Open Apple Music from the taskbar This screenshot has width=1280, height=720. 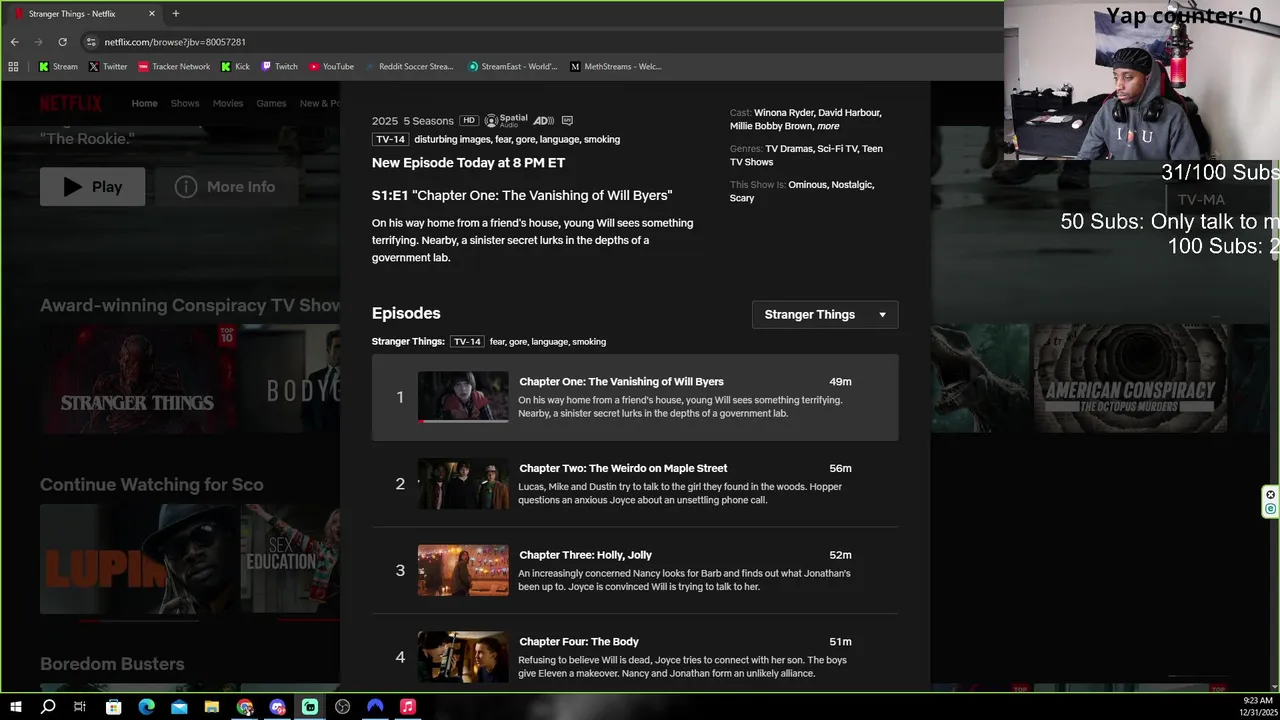408,707
